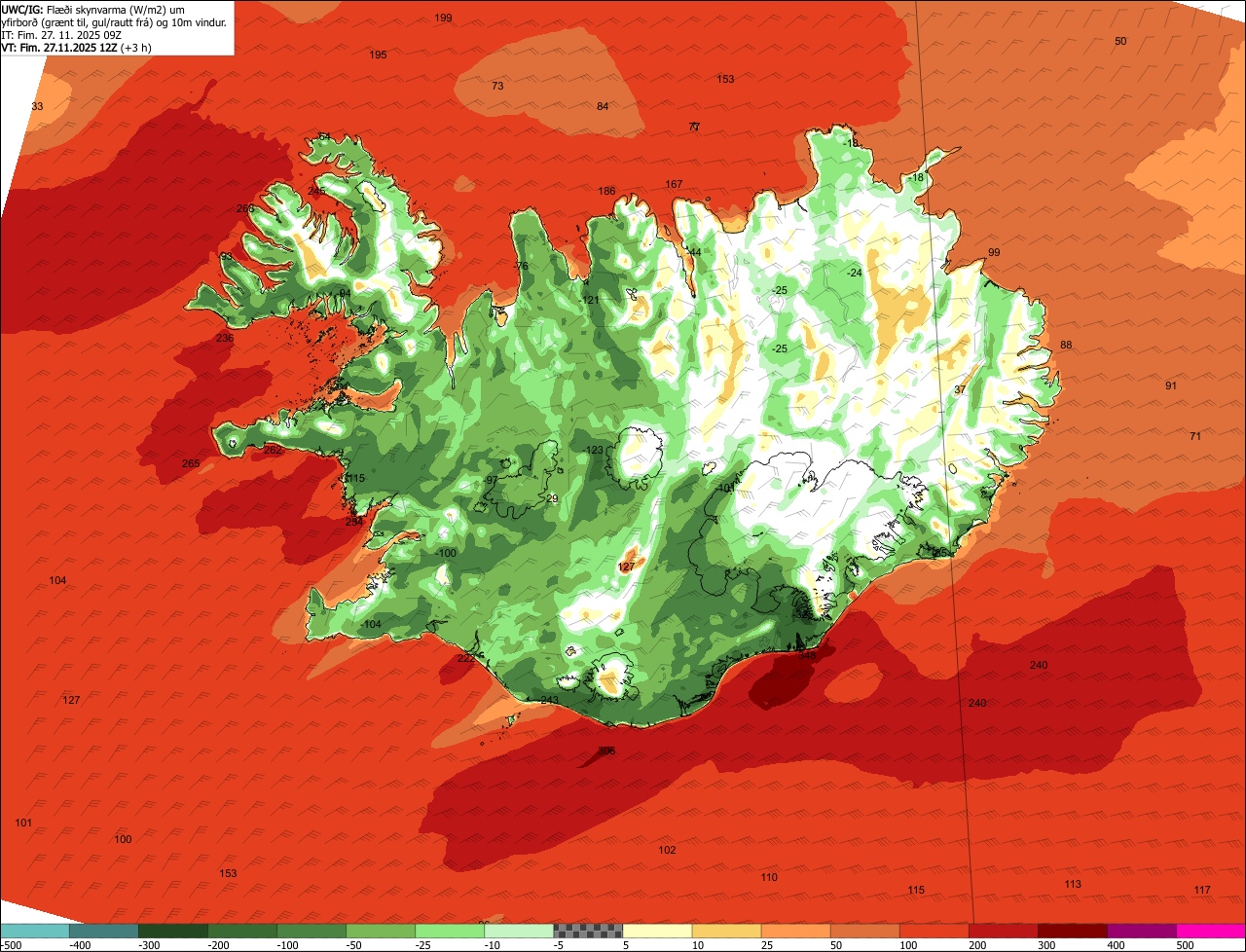Screen dimensions: 1246x952
Task: Click the orange-red 100 to 200 legend swatch
Action: (934, 931)
